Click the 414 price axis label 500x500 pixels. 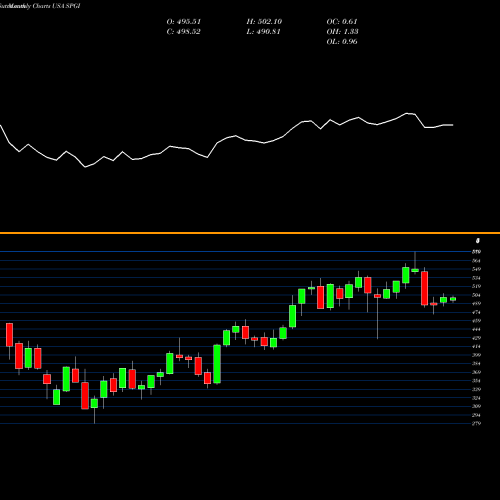(x=476, y=346)
